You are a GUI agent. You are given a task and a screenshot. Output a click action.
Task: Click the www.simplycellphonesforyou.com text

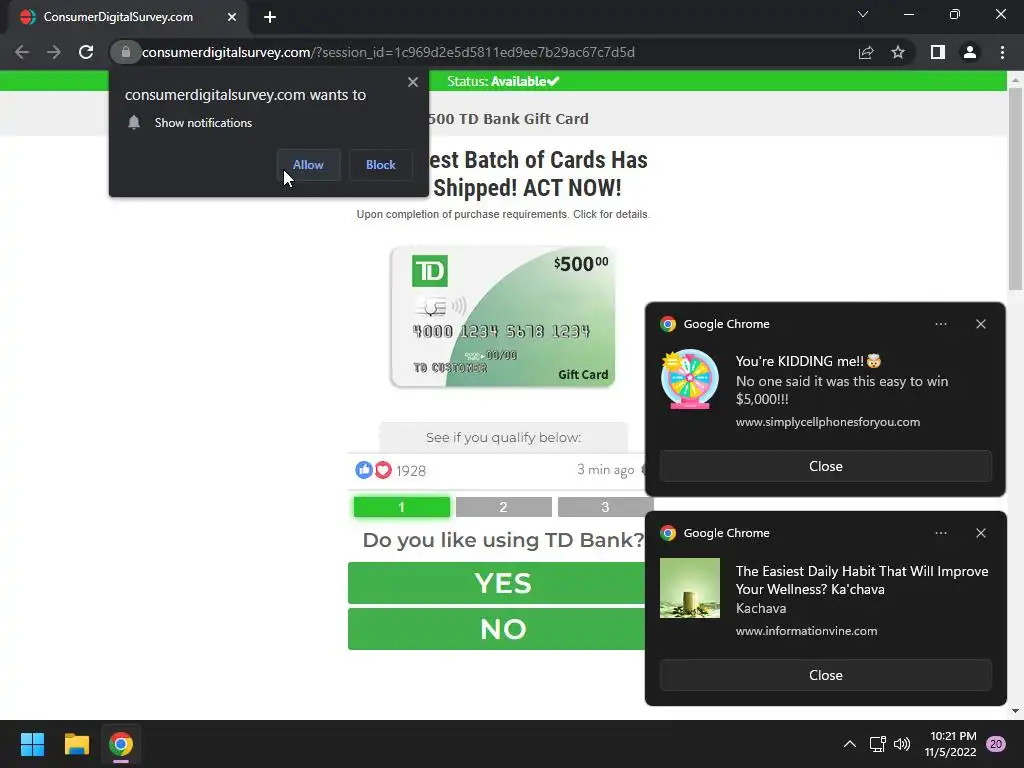point(827,422)
